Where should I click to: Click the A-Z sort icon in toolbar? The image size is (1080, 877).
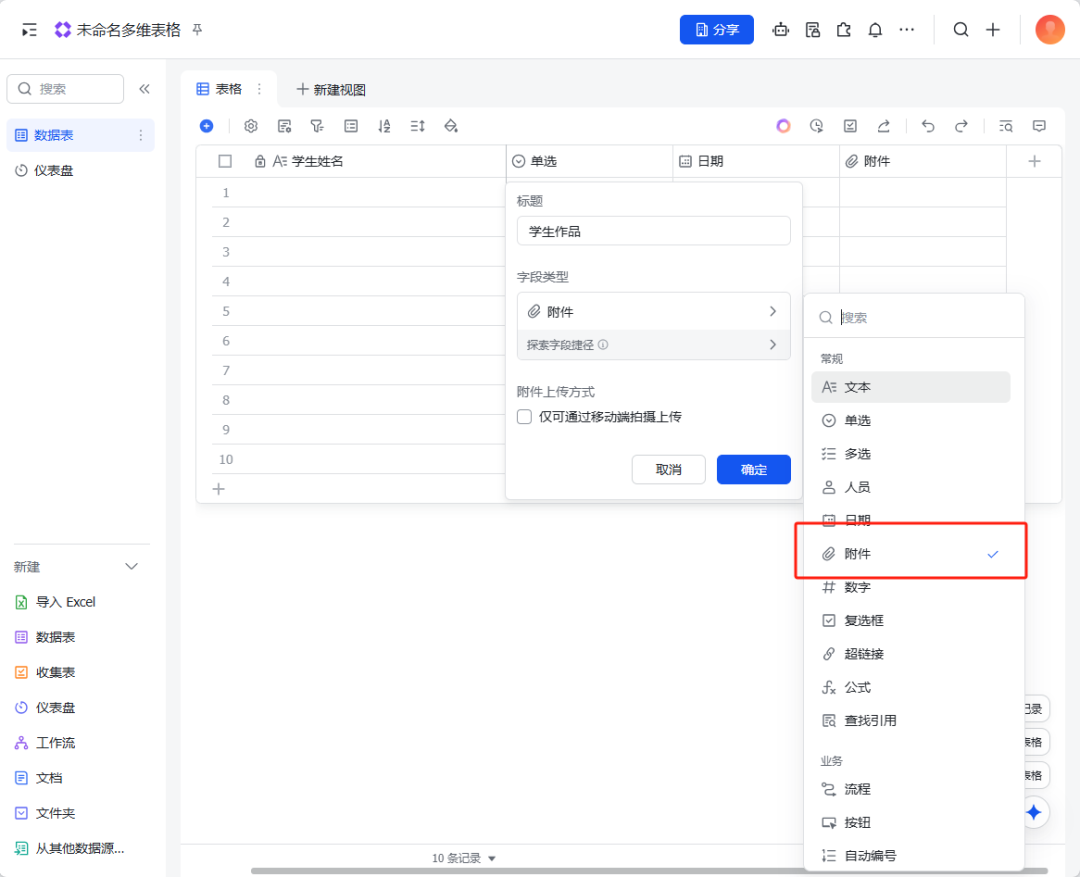pos(384,126)
